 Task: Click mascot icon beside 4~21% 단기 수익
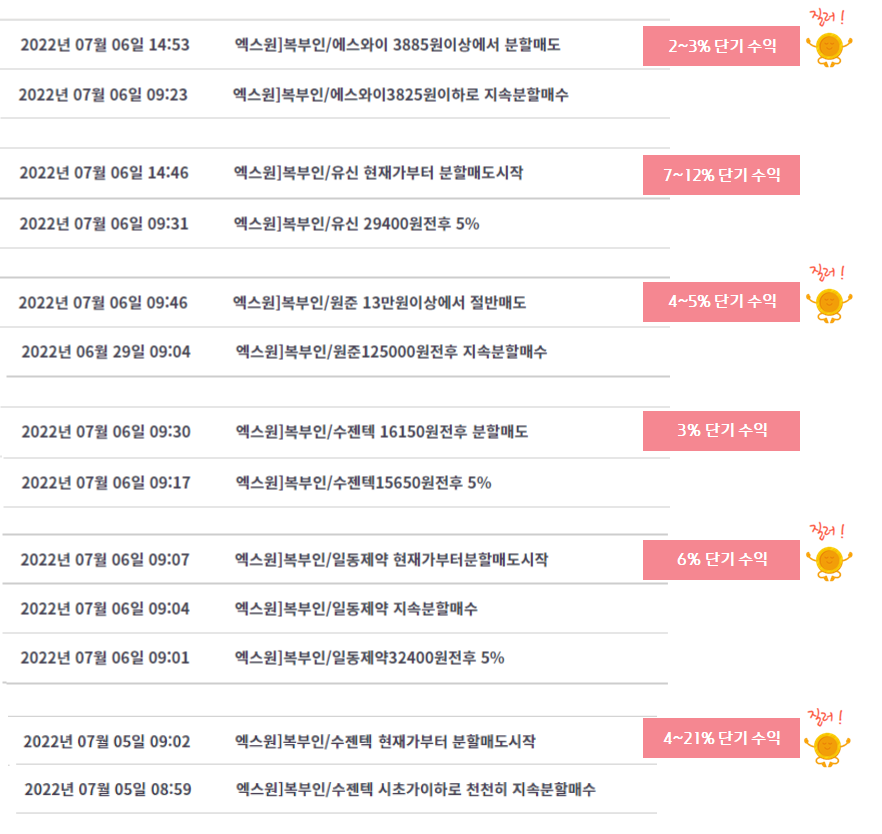point(827,749)
